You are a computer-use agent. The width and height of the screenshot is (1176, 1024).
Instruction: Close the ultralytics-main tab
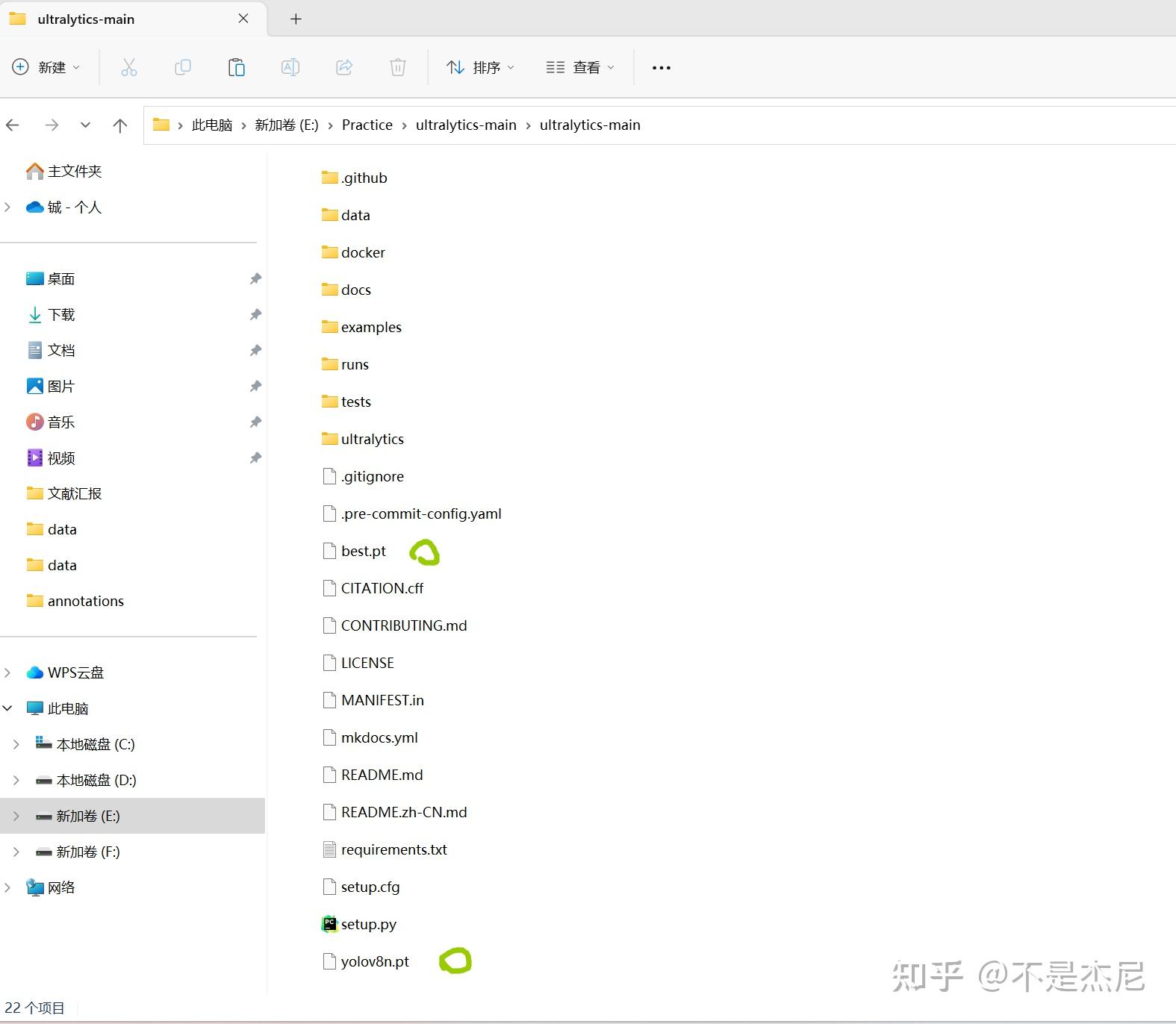[243, 19]
